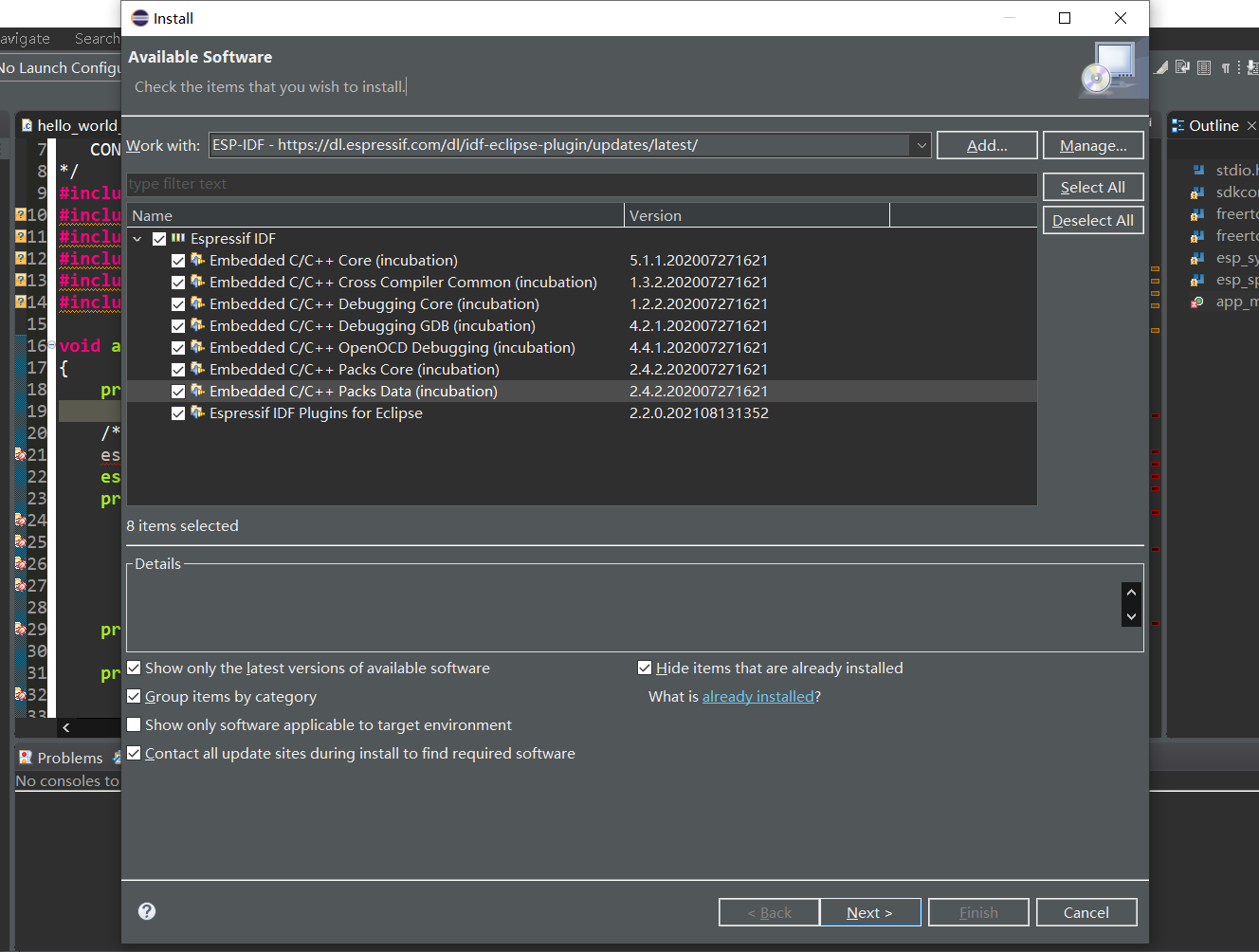
Task: Uncheck Espressif IDF Plugins for Eclipse
Action: [178, 413]
